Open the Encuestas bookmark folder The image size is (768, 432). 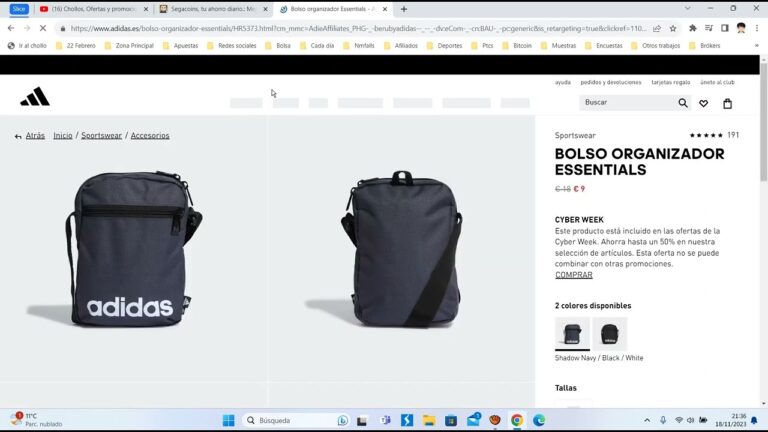click(x=604, y=46)
